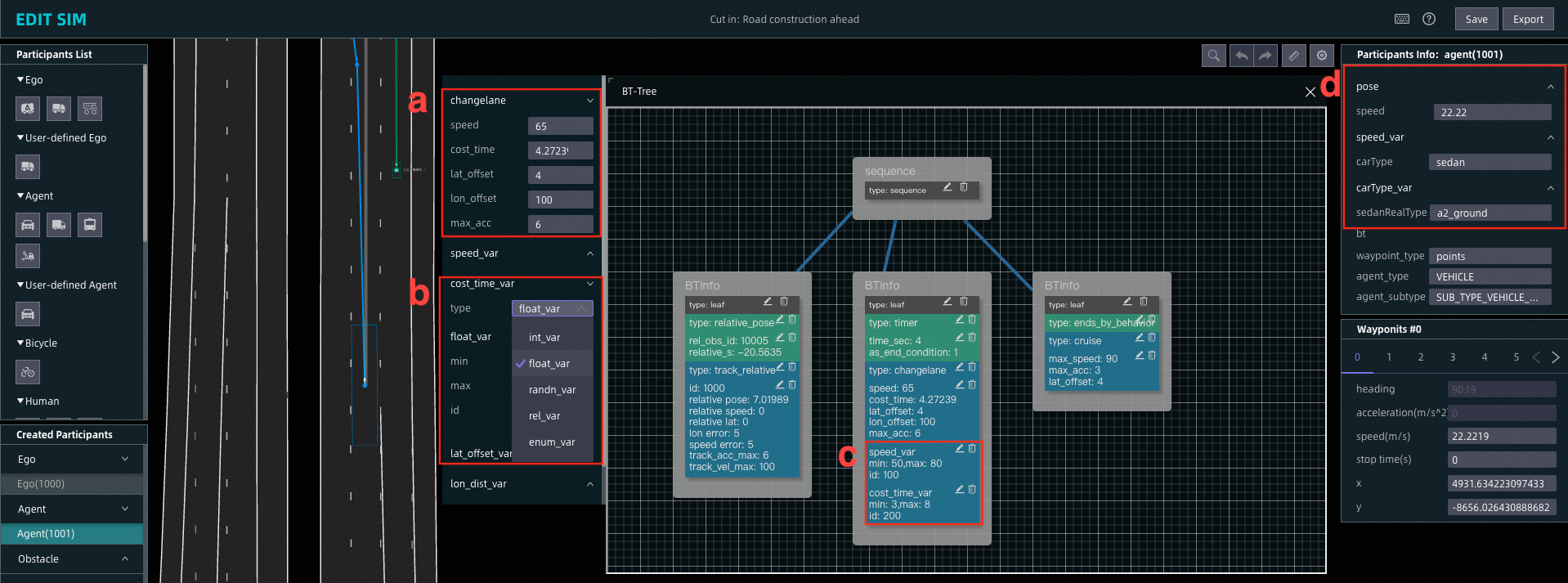Open the keyboard shortcuts icon
The image size is (1568, 583).
pos(1402,19)
